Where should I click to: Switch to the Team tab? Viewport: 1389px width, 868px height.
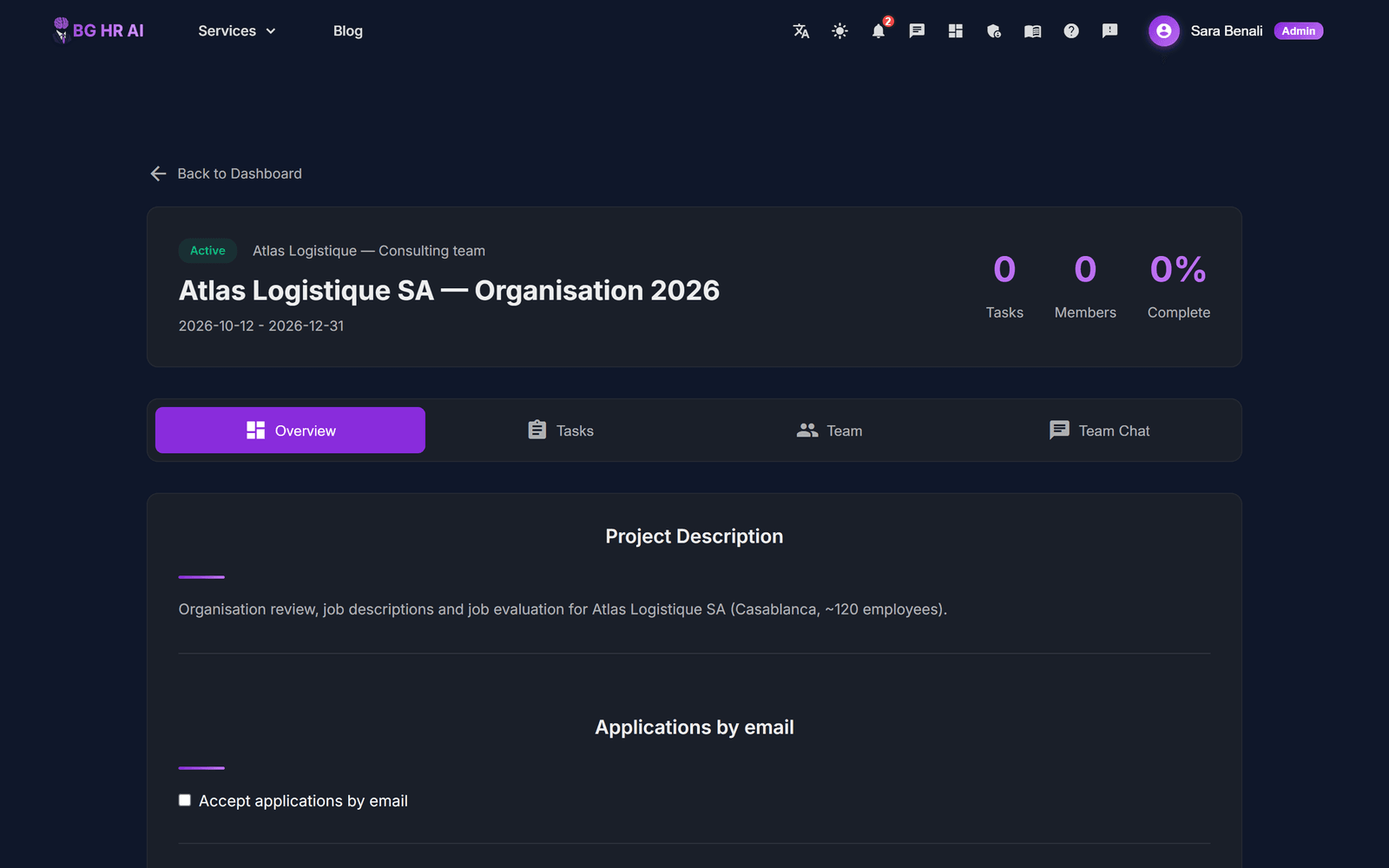829,431
